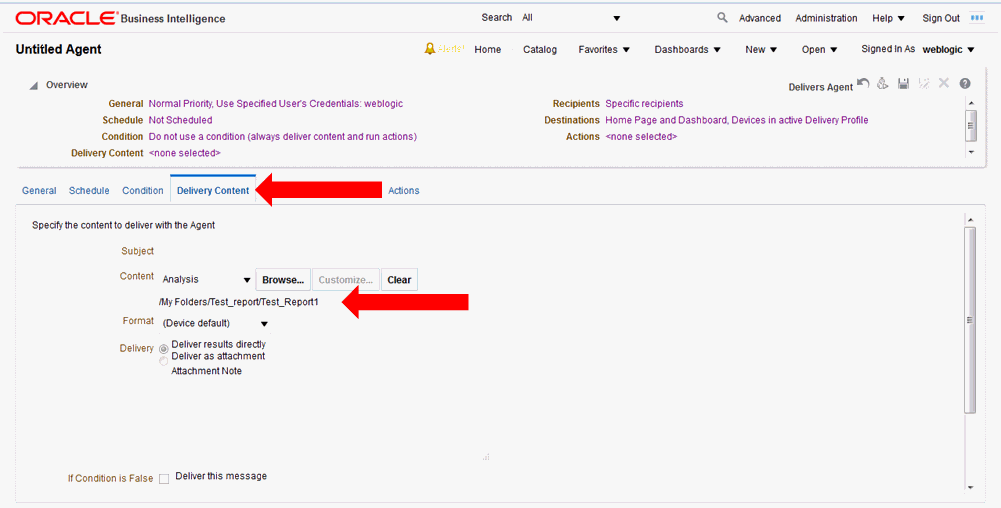
Task: Open the Dashboards dropdown menu
Action: pyautogui.click(x=688, y=49)
